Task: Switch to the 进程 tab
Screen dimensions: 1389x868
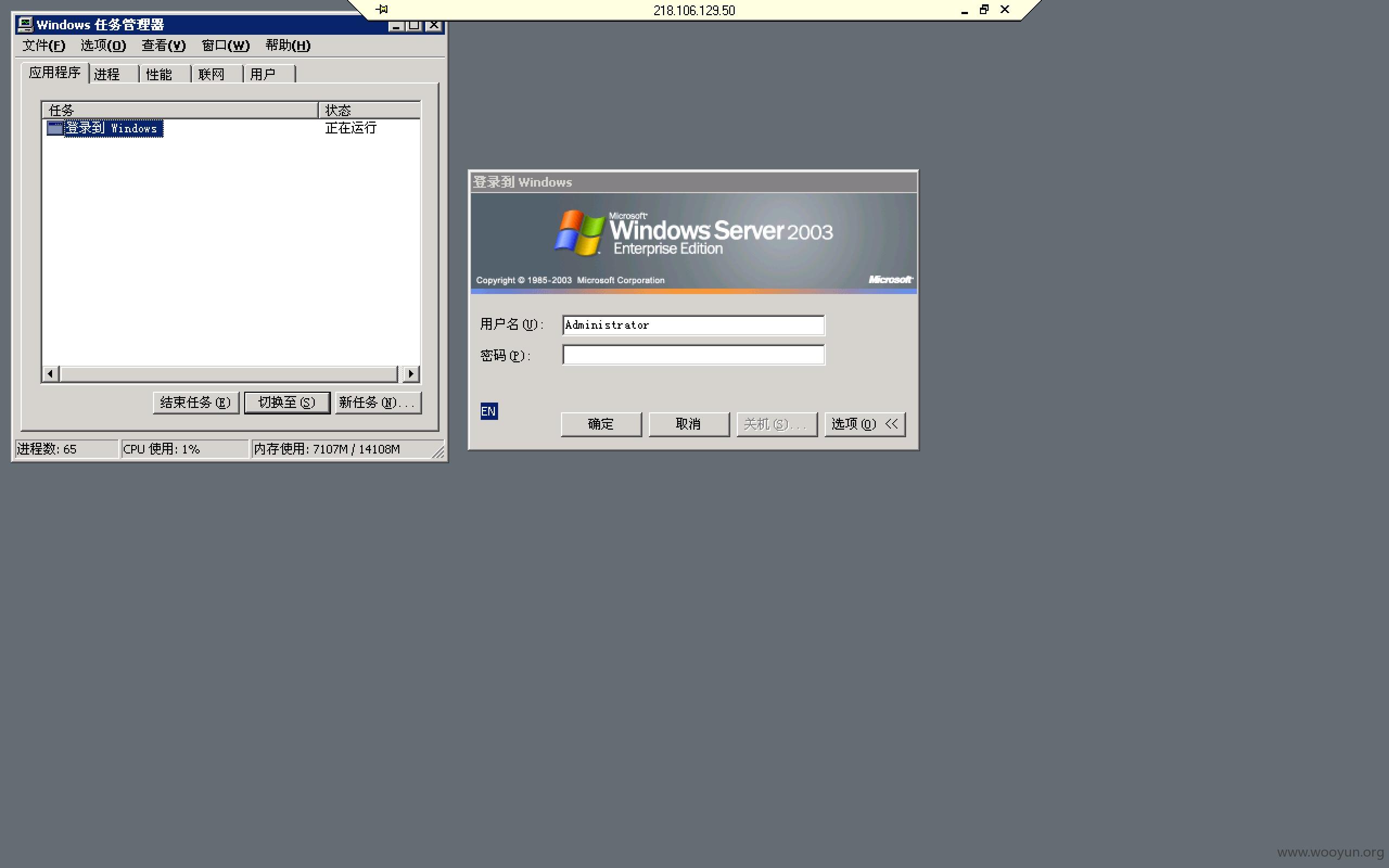Action: click(x=113, y=75)
